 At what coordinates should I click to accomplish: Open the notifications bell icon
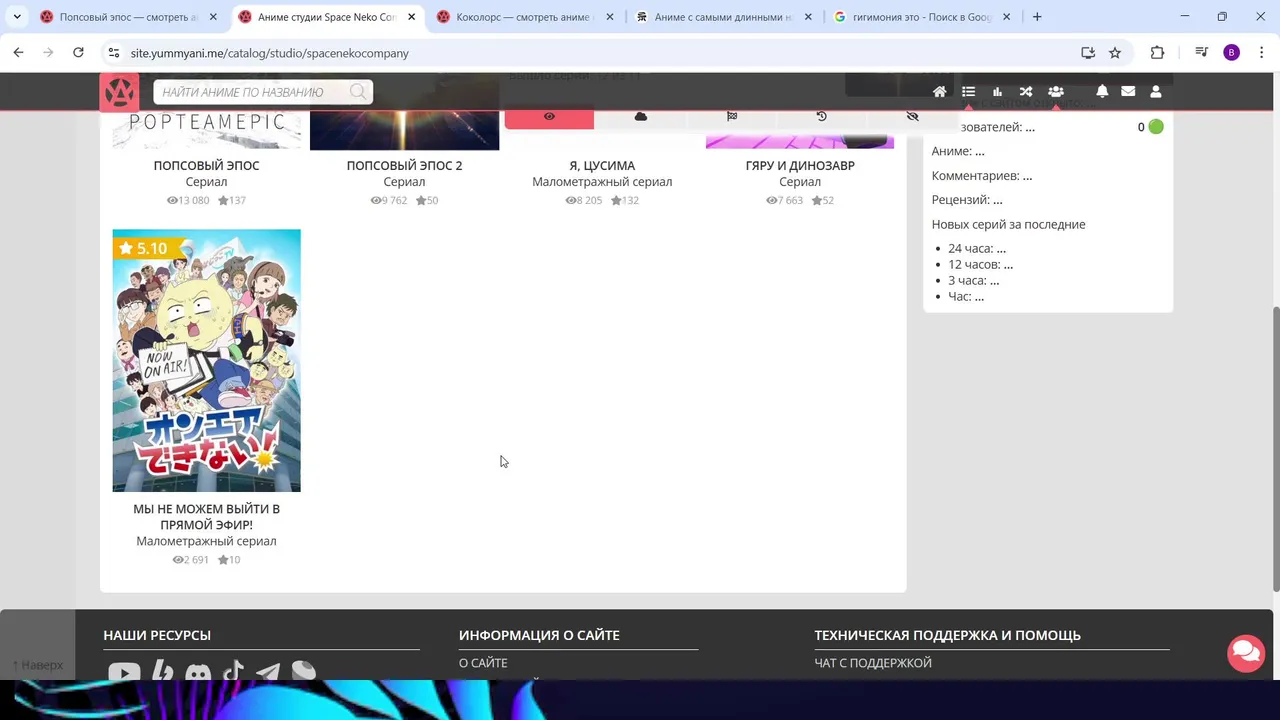tap(1102, 91)
